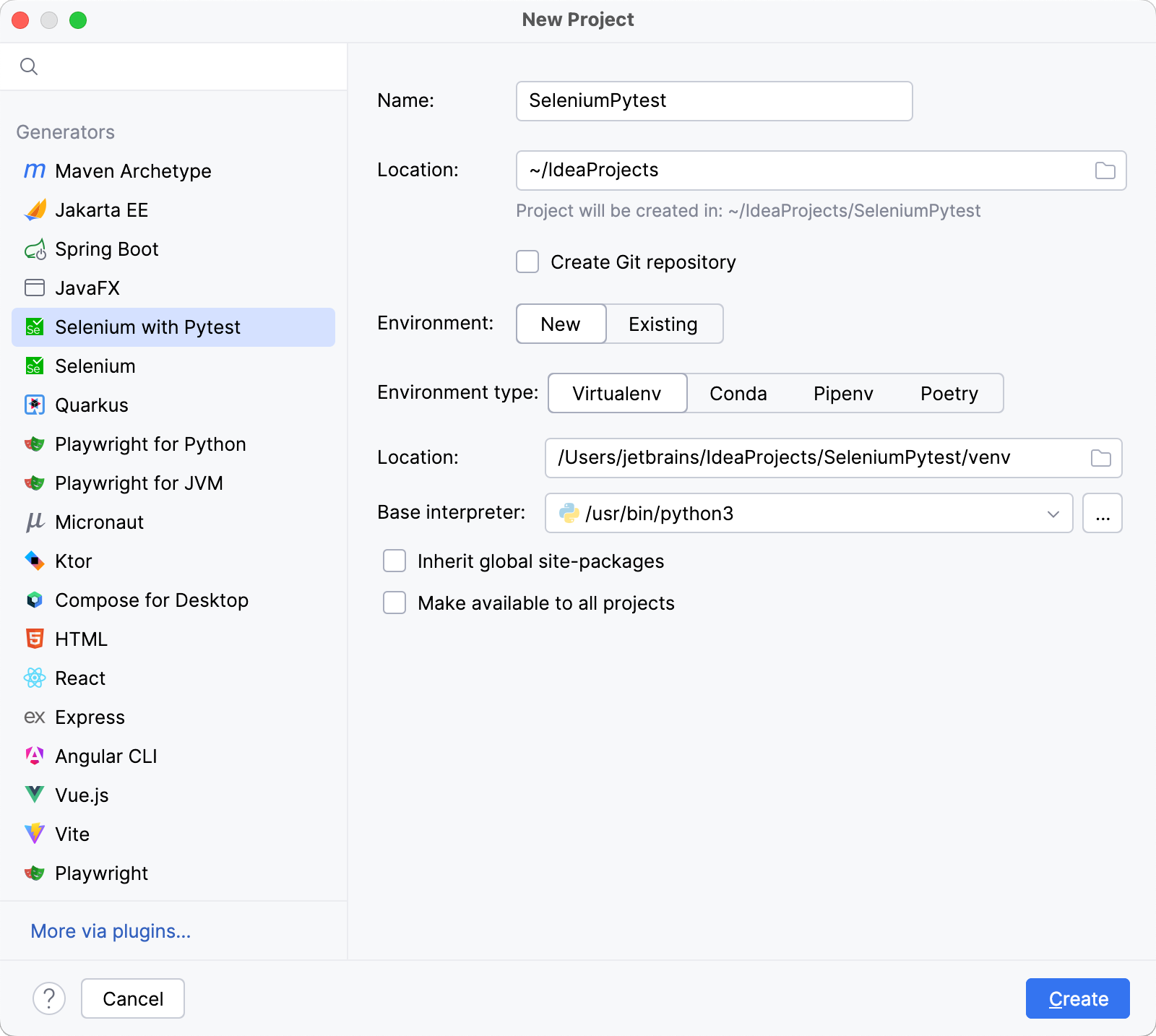Choose the Vue.js generator
Viewport: 1156px width, 1036px height.
[x=81, y=795]
